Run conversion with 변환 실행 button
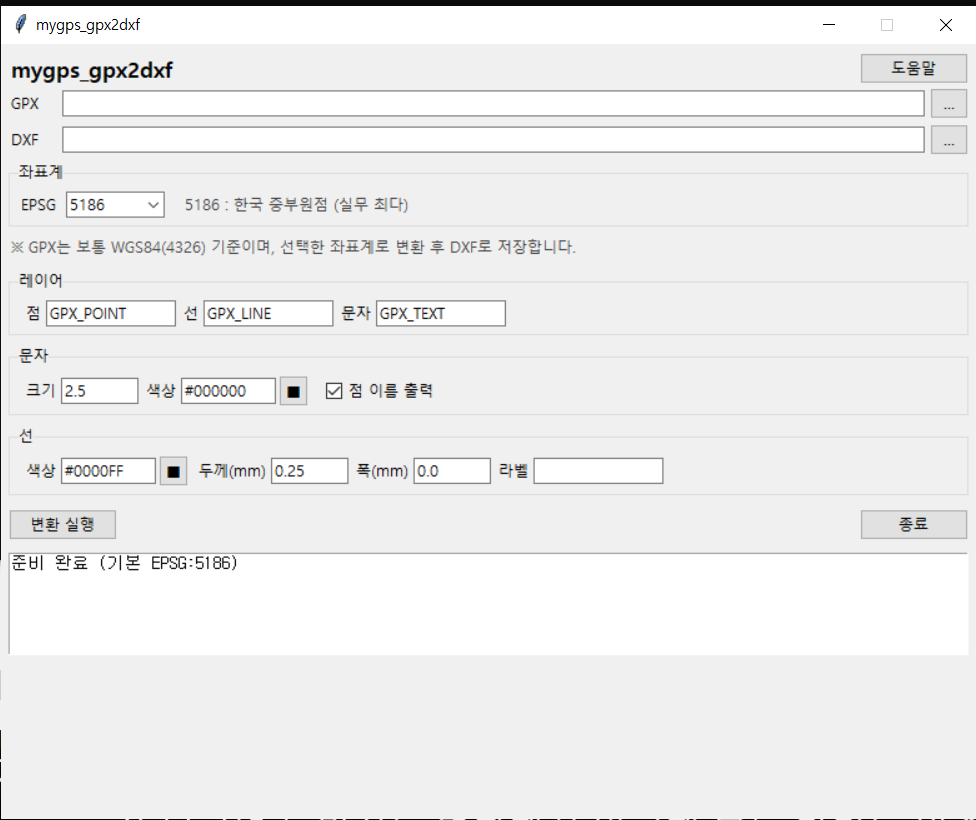The height and width of the screenshot is (820, 976). 62,524
